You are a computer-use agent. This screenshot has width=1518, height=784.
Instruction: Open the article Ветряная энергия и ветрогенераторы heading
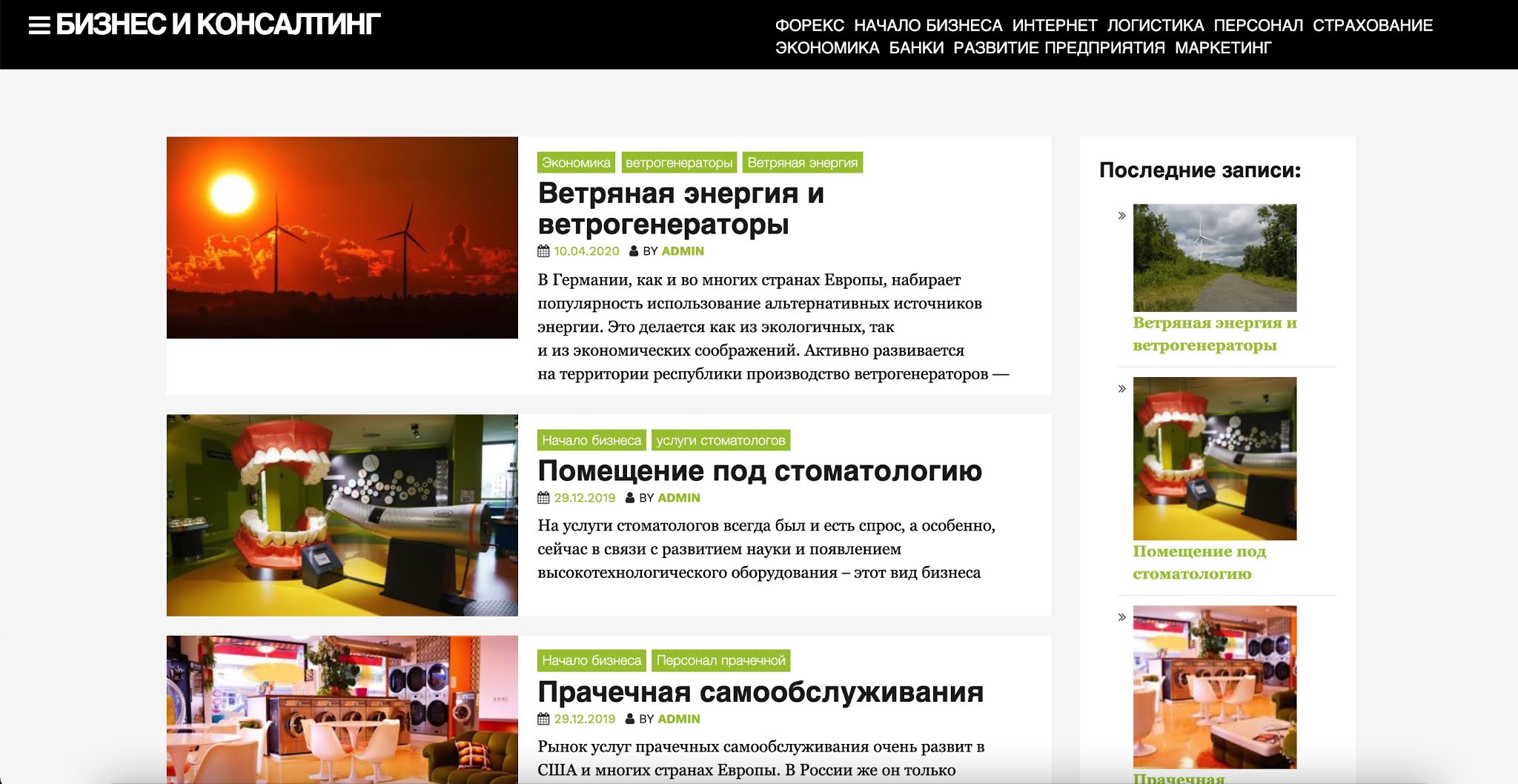[x=680, y=208]
